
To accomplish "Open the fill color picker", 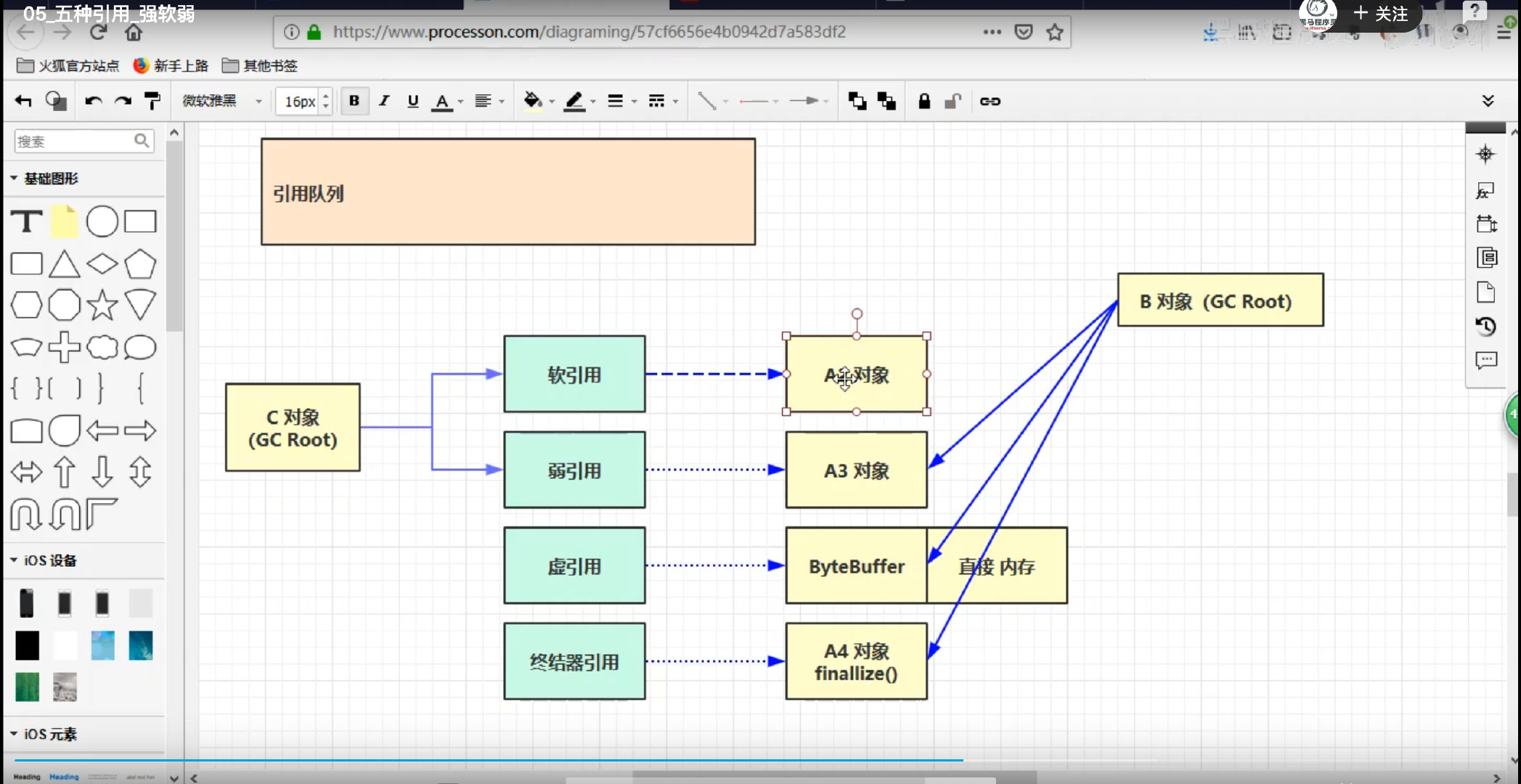I will point(533,101).
